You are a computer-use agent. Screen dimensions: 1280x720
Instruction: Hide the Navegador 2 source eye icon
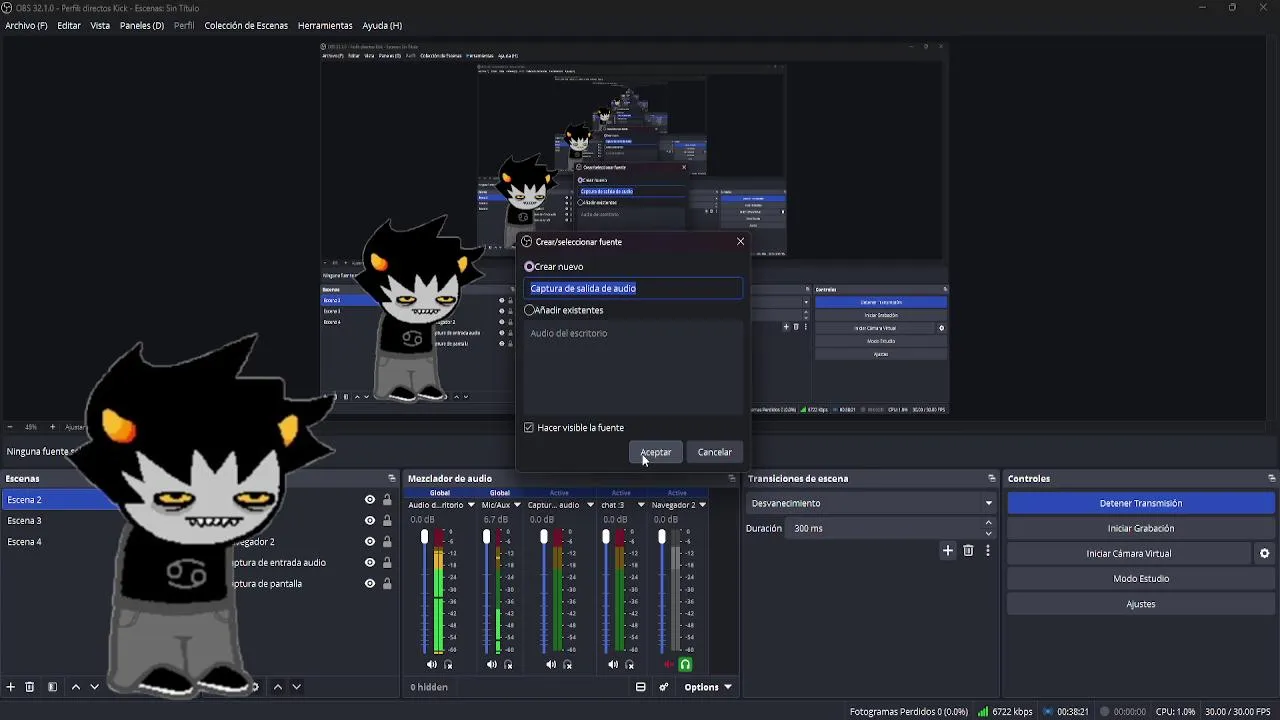[x=370, y=542]
